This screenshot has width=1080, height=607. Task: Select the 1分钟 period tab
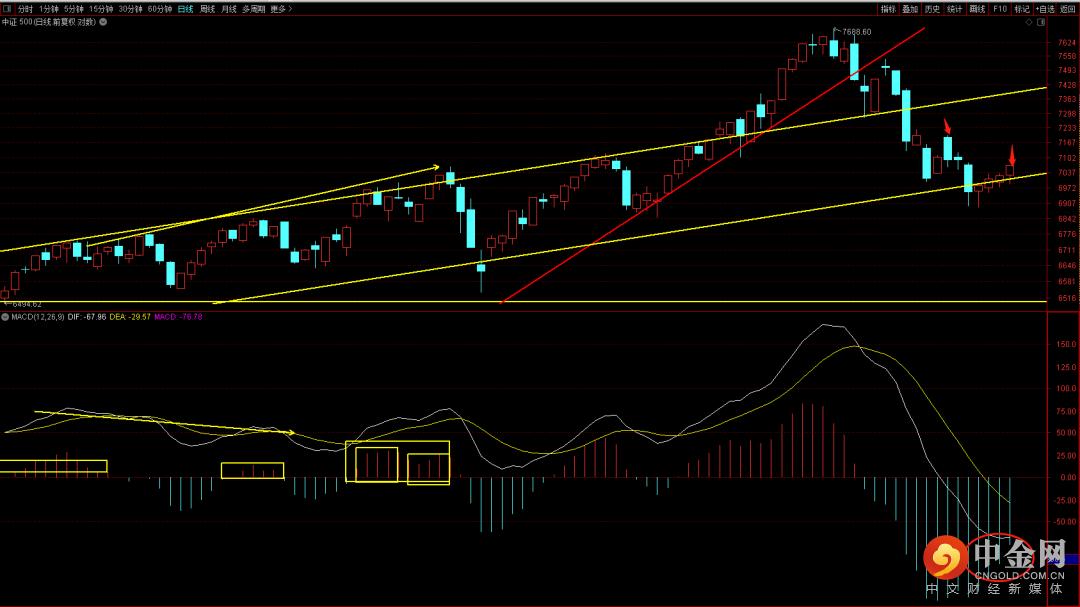48,9
